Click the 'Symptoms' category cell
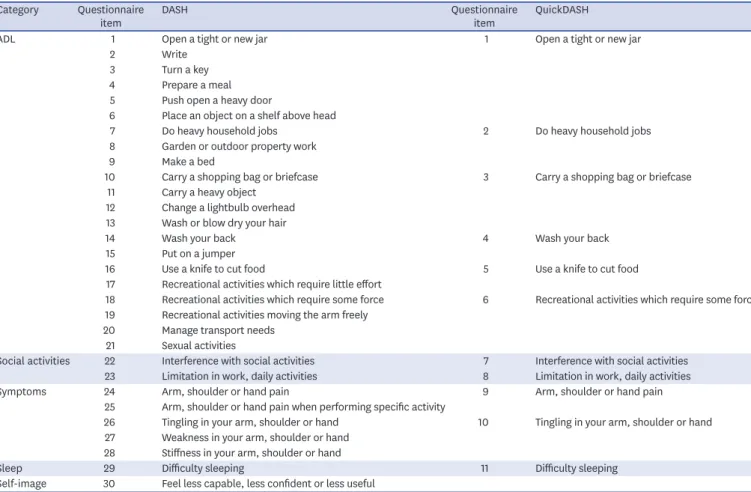The height and width of the screenshot is (492, 751). pyautogui.click(x=23, y=391)
